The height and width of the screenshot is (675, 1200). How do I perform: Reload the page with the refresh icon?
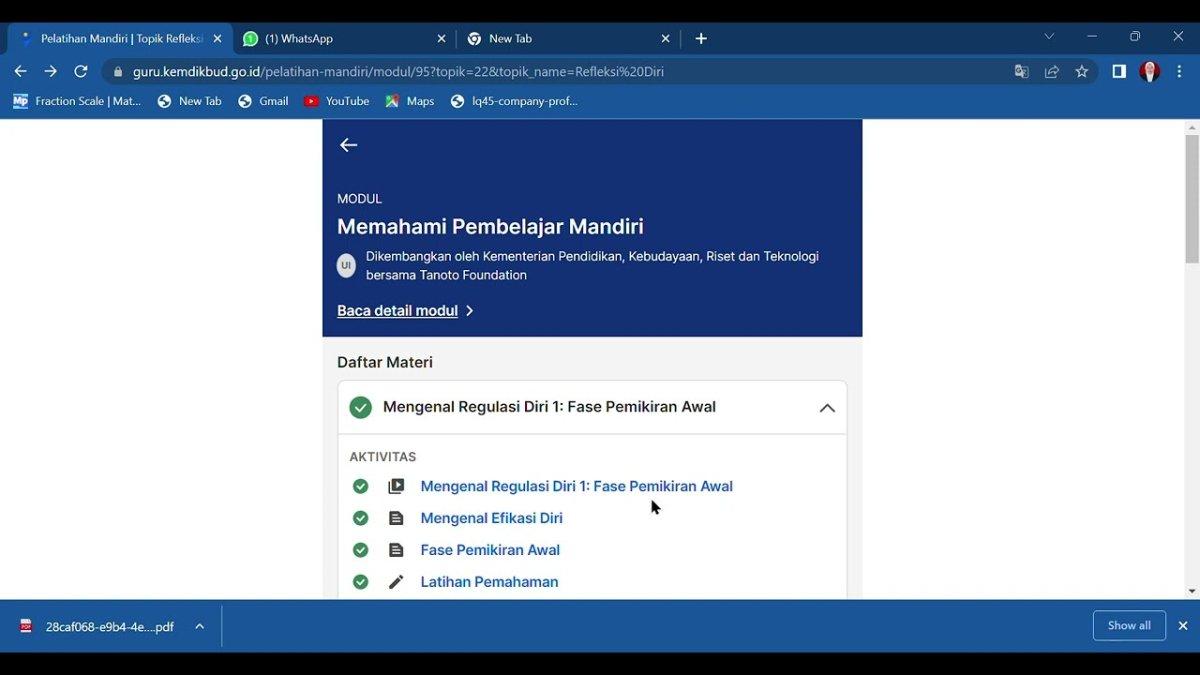coord(81,71)
